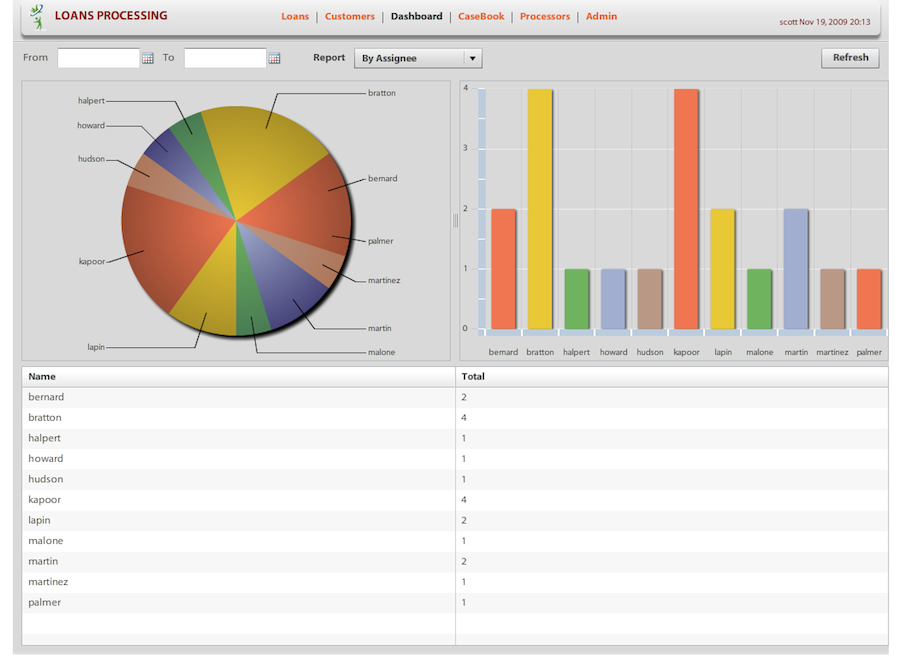Click the hudson label under bar chart
The image size is (900, 663).
[x=650, y=352]
